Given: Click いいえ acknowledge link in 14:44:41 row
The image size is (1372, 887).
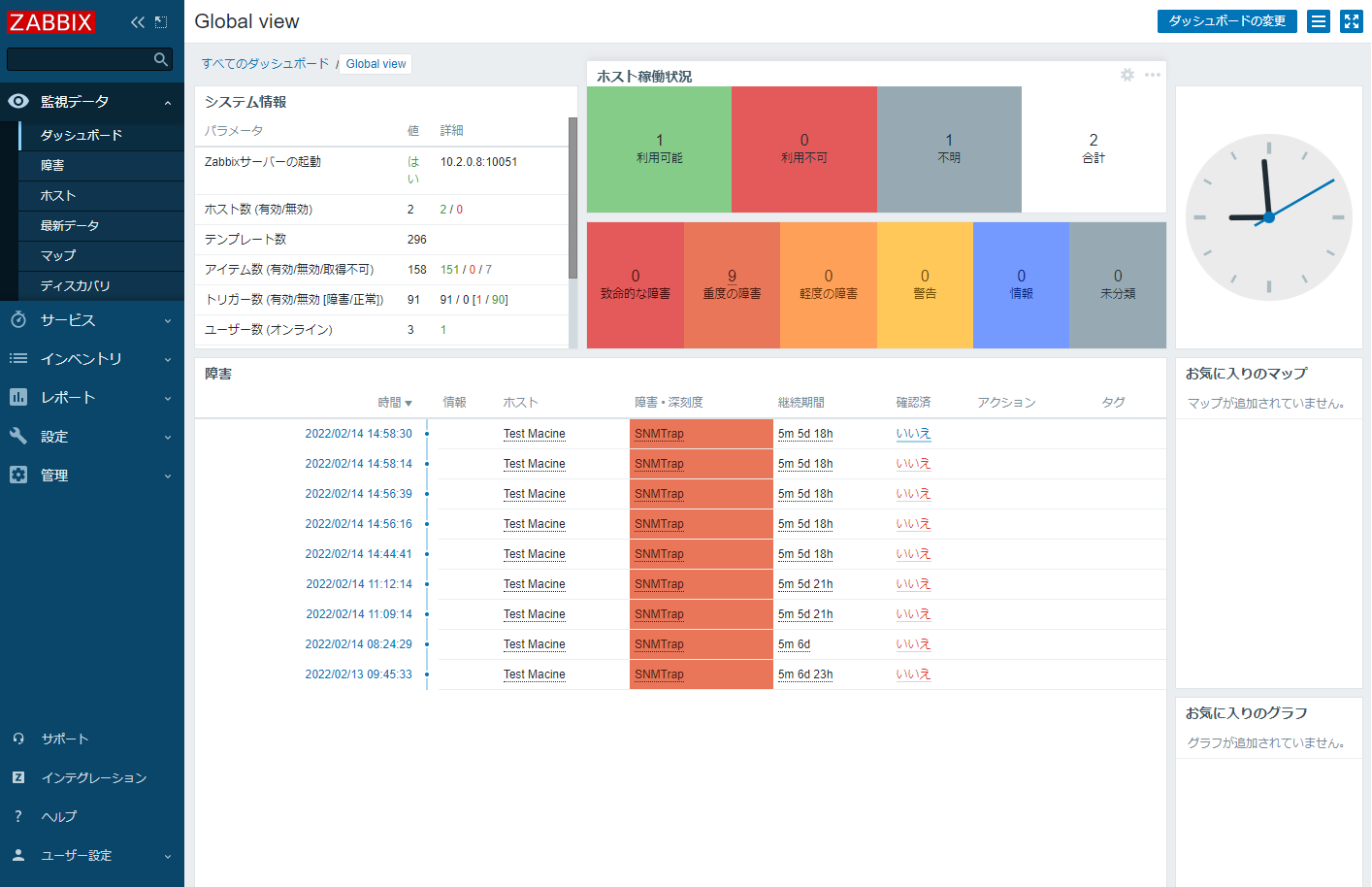Looking at the screenshot, I should pos(913,554).
